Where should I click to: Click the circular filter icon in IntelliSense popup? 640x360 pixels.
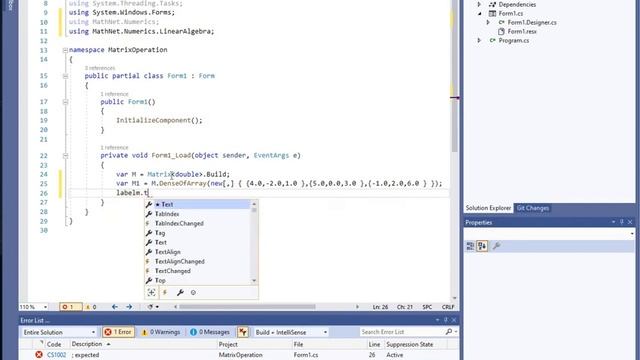[193, 292]
